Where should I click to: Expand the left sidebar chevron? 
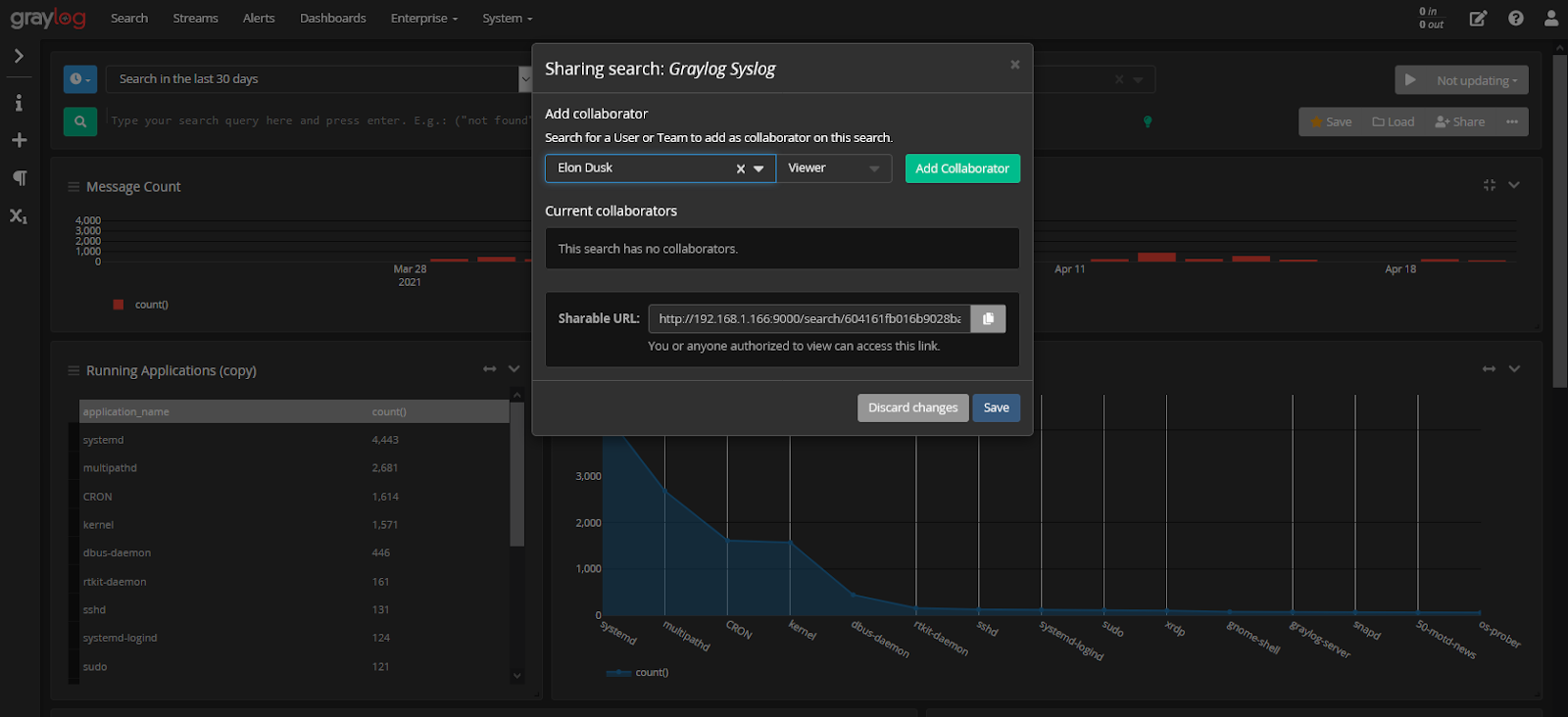coord(19,56)
